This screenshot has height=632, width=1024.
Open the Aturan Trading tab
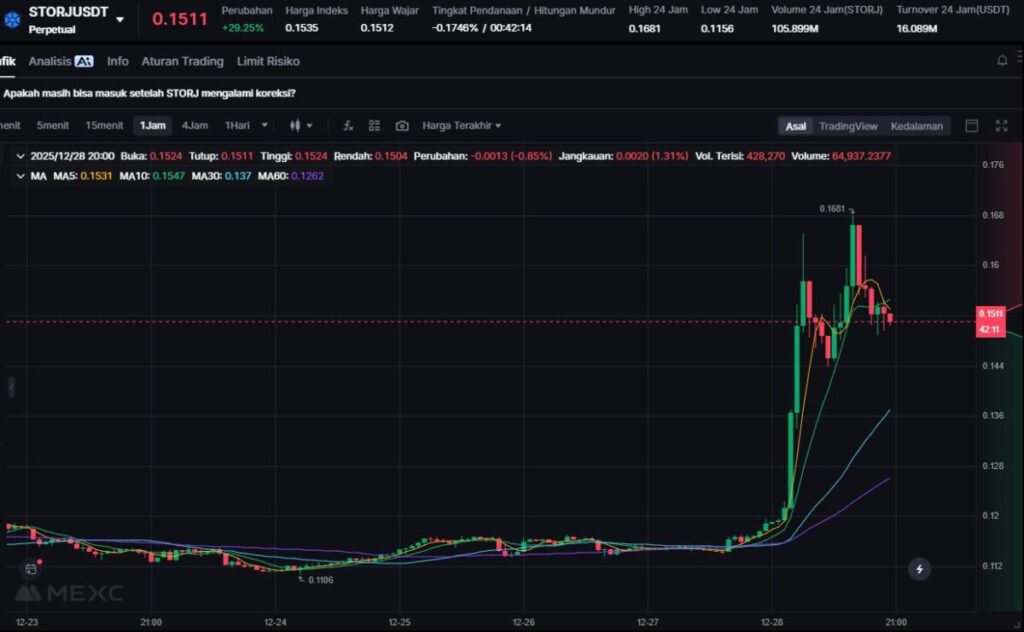(x=182, y=61)
